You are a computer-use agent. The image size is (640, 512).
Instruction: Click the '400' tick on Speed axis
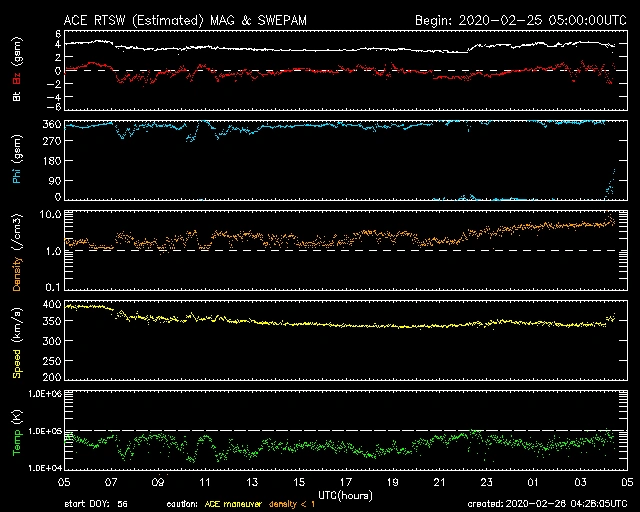point(52,304)
